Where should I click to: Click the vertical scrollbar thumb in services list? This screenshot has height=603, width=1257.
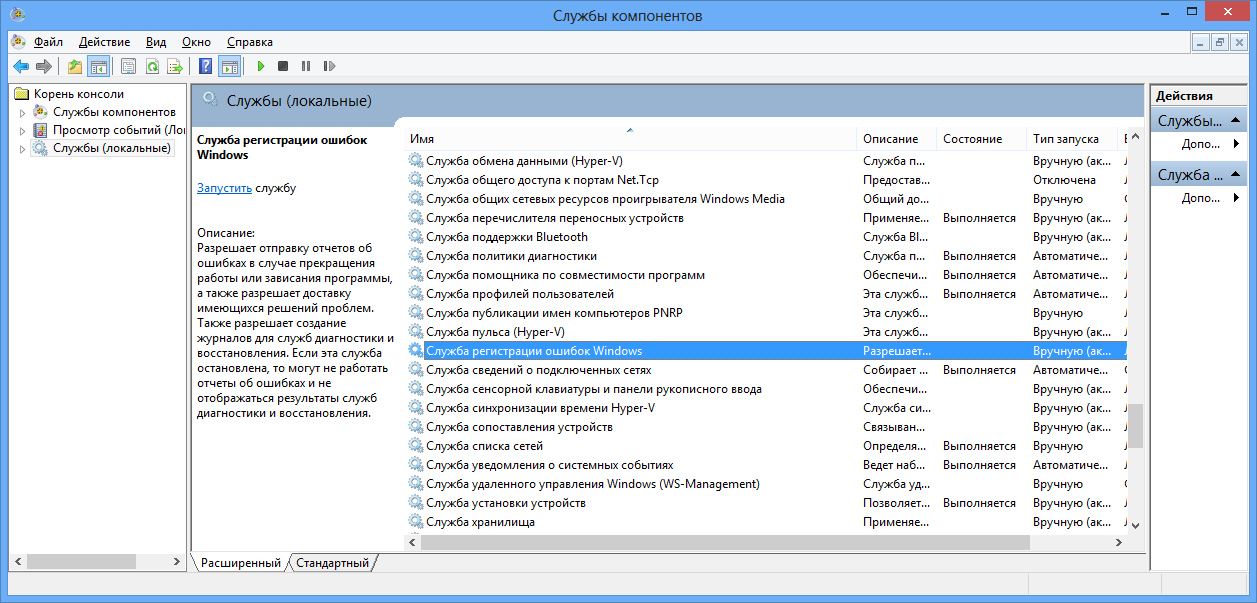click(x=1135, y=424)
